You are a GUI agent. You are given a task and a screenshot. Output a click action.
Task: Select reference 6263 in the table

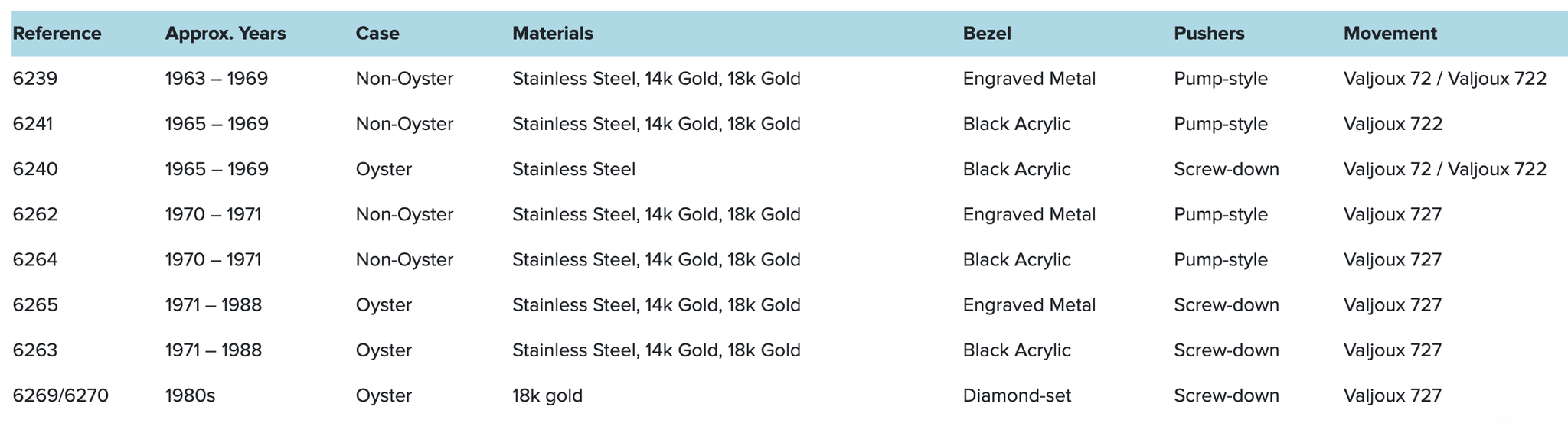click(35, 350)
